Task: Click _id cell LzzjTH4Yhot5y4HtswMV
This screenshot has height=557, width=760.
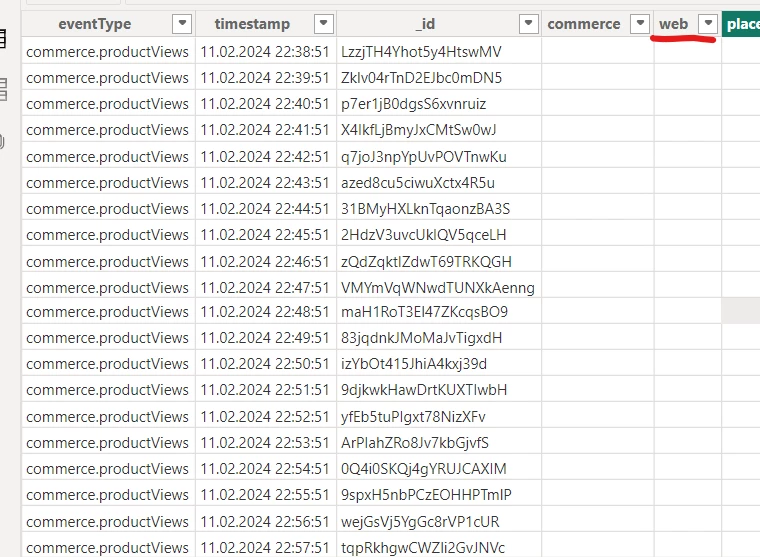Action: pyautogui.click(x=439, y=52)
